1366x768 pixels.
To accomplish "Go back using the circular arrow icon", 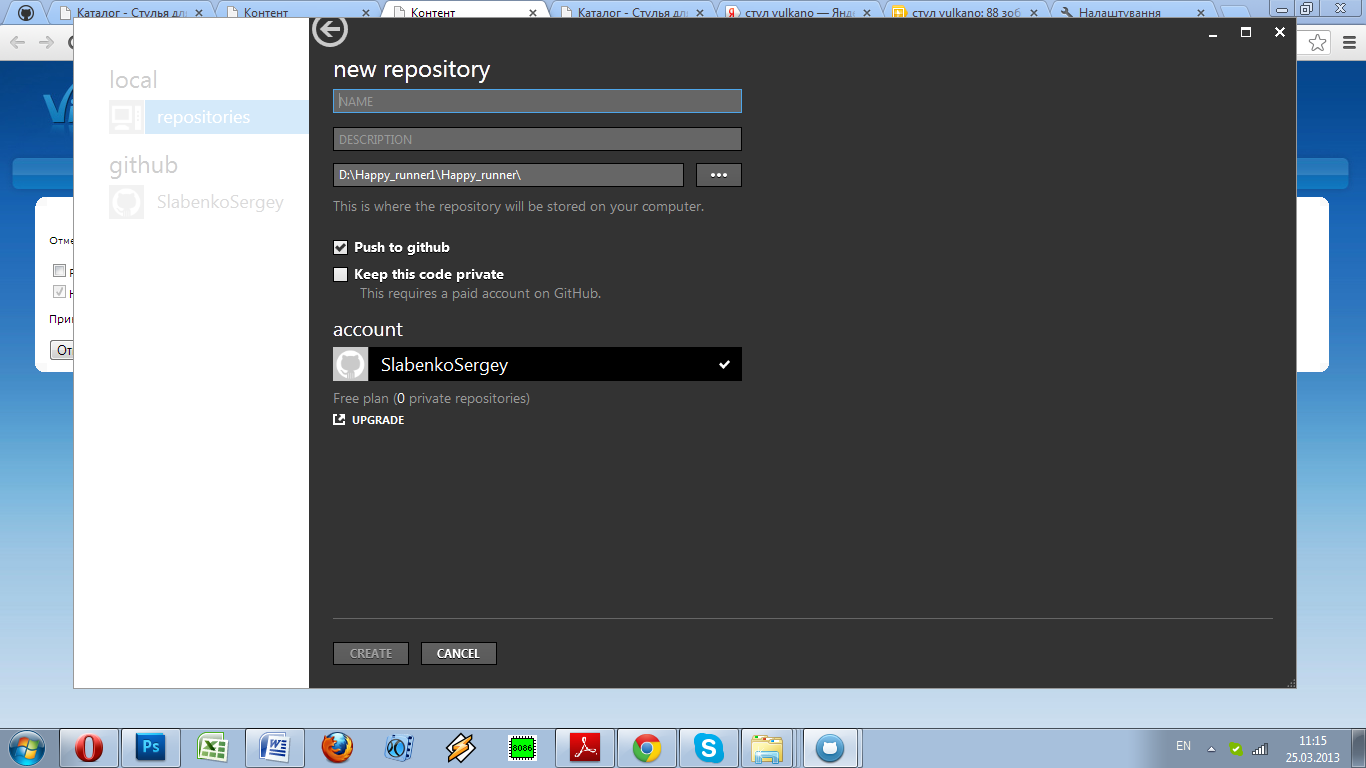I will pos(330,30).
